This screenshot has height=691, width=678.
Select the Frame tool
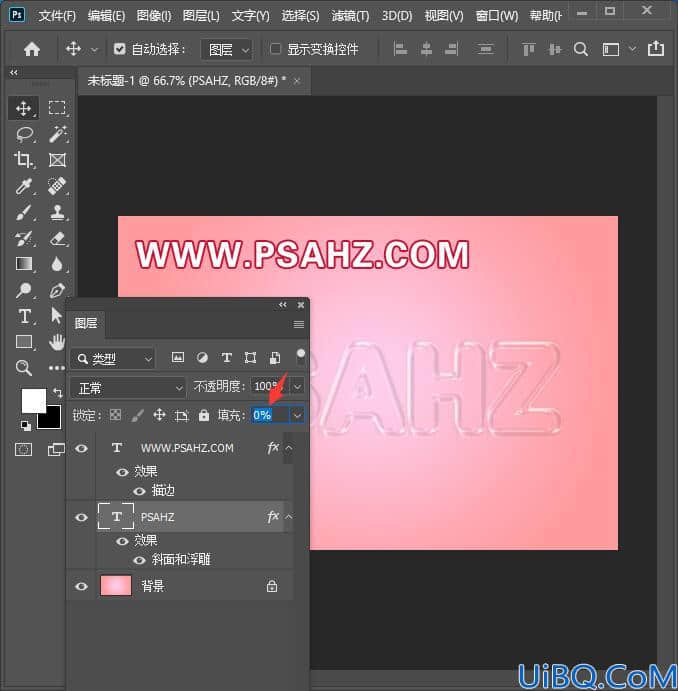(57, 160)
